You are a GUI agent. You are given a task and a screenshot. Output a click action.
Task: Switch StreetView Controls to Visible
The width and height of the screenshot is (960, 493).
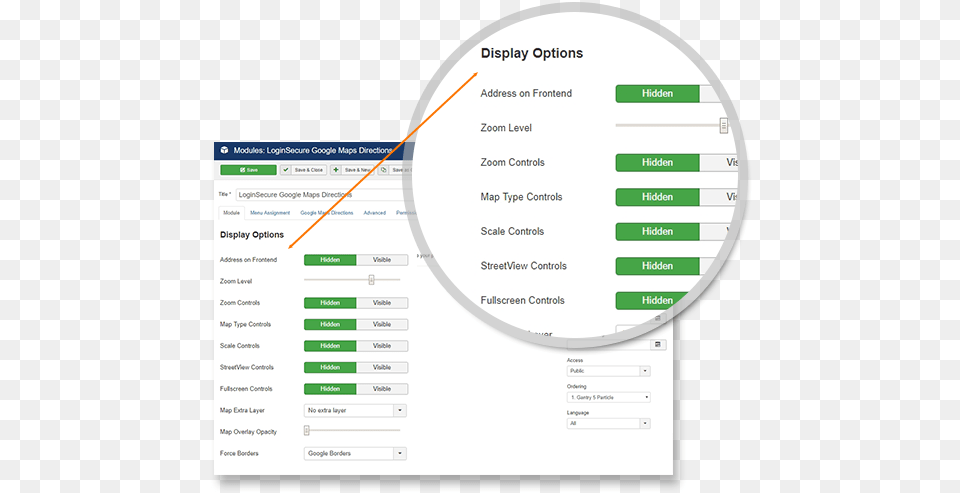(x=382, y=367)
